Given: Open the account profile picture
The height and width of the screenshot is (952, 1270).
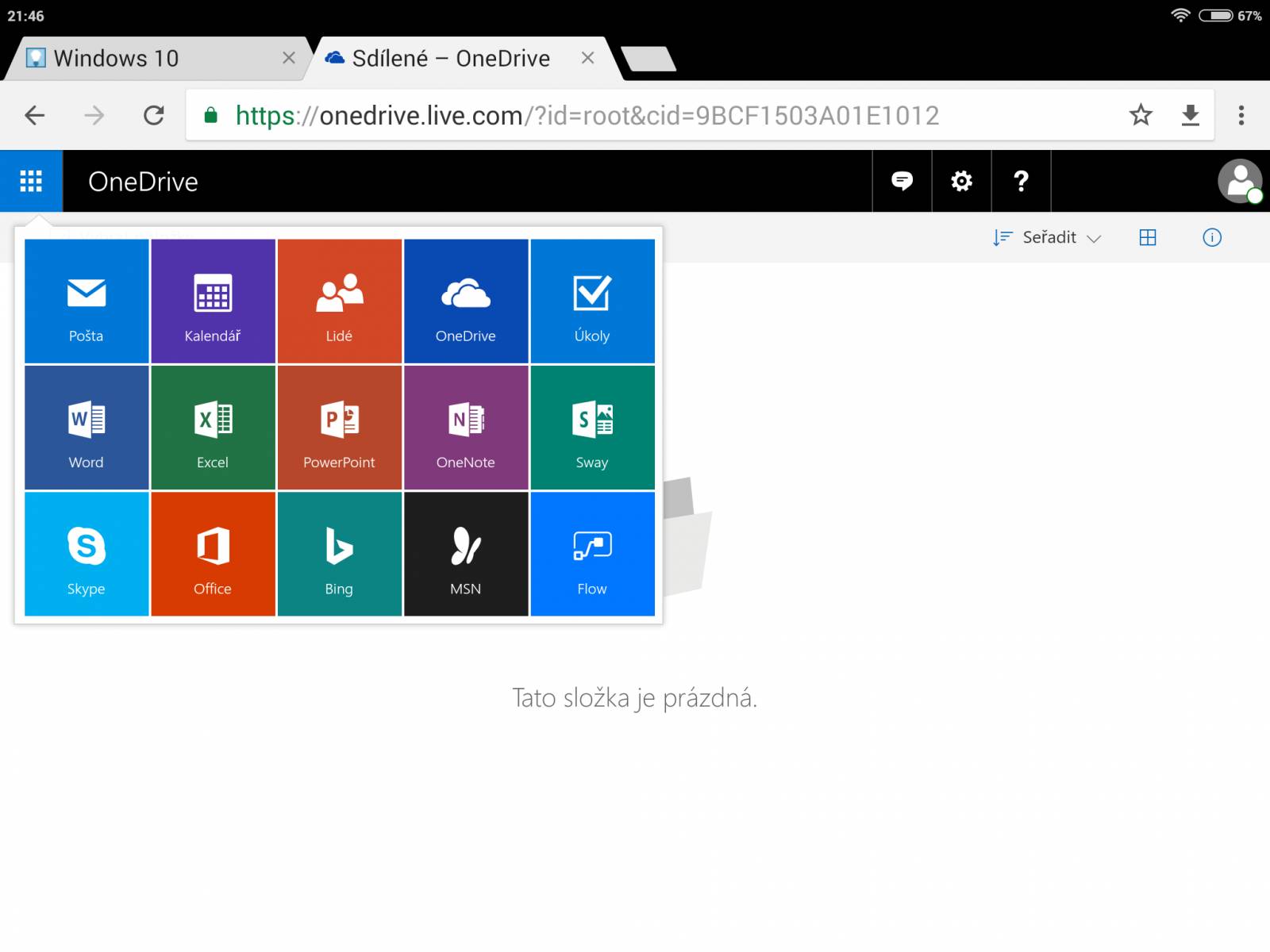Looking at the screenshot, I should (1240, 181).
